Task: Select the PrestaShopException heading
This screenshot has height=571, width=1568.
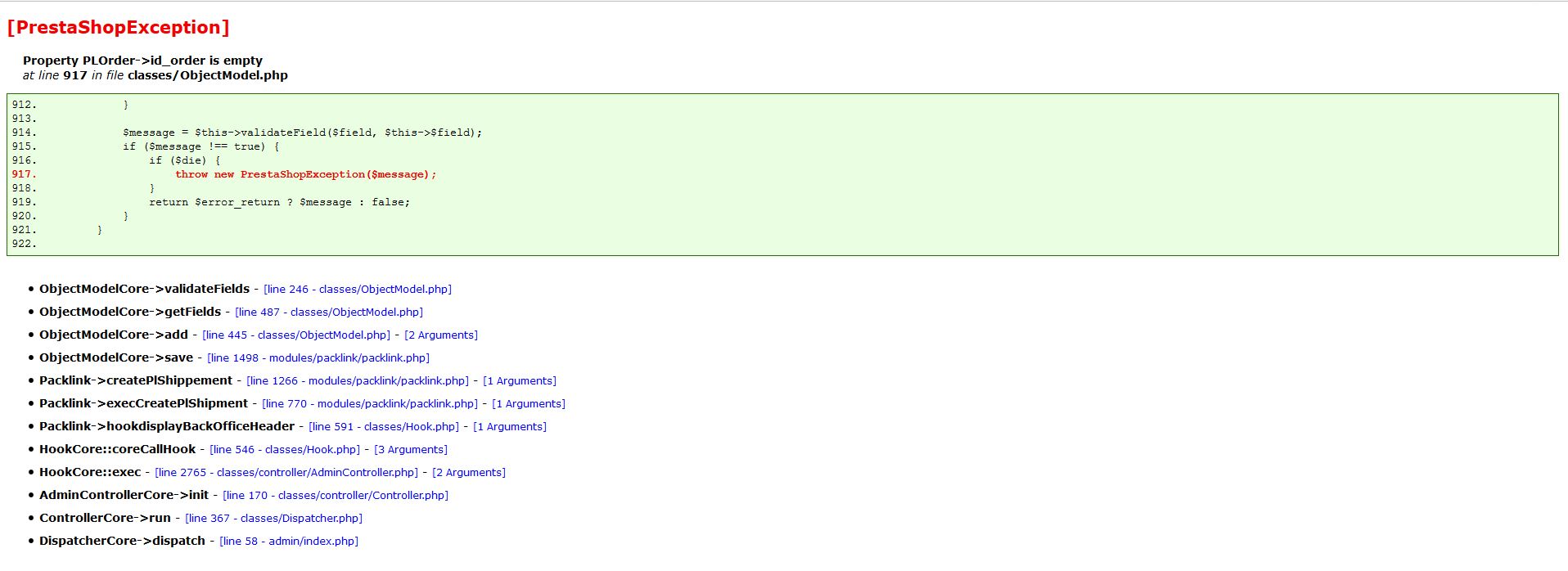Action: [119, 27]
